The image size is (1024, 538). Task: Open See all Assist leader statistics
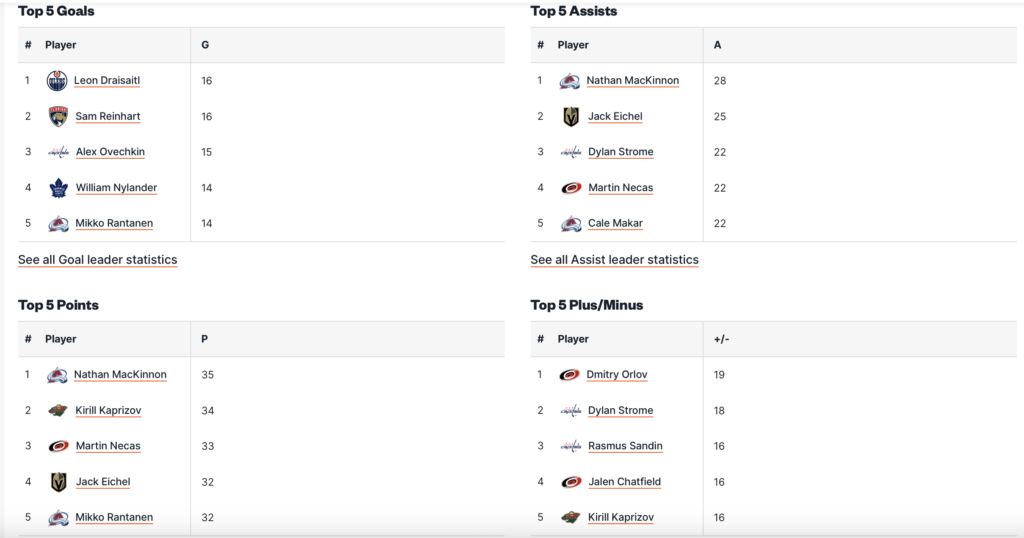[x=614, y=260]
